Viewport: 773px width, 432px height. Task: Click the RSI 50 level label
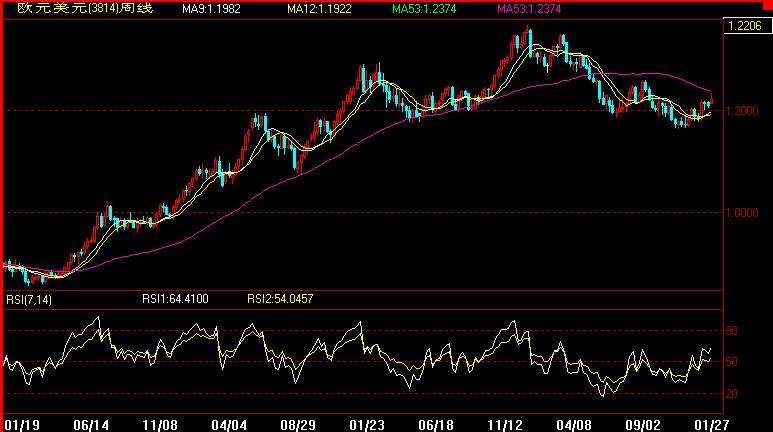tap(732, 362)
